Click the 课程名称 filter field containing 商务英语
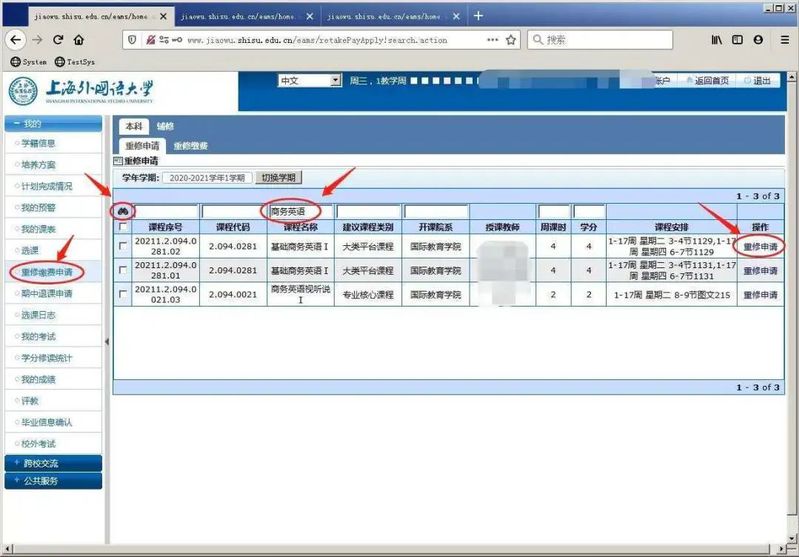This screenshot has height=557, width=799. pos(300,212)
